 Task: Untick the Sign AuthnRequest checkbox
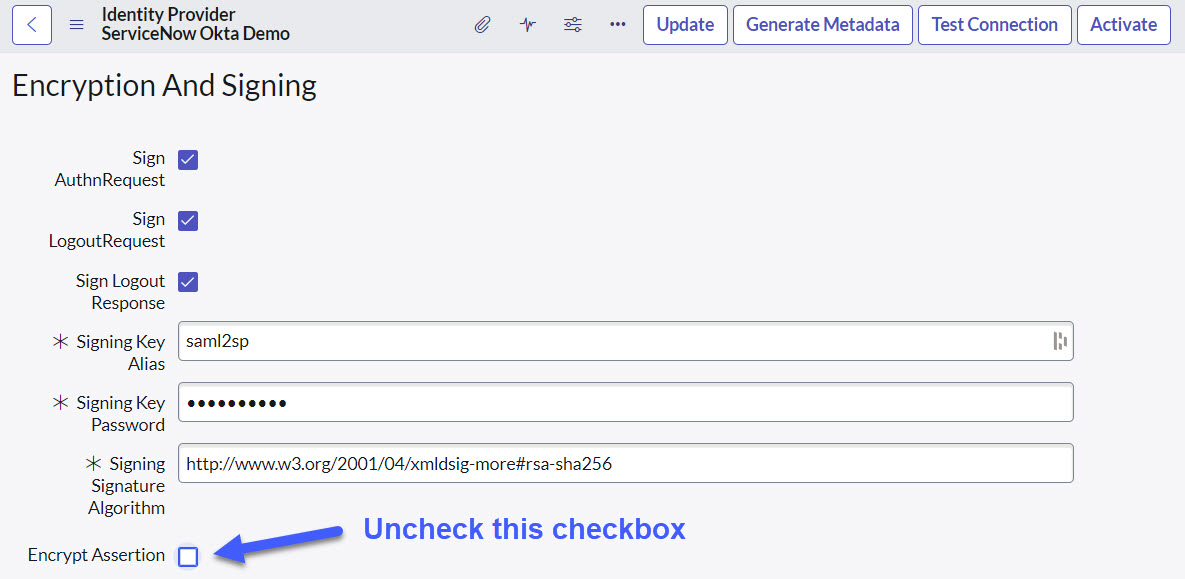pos(188,160)
